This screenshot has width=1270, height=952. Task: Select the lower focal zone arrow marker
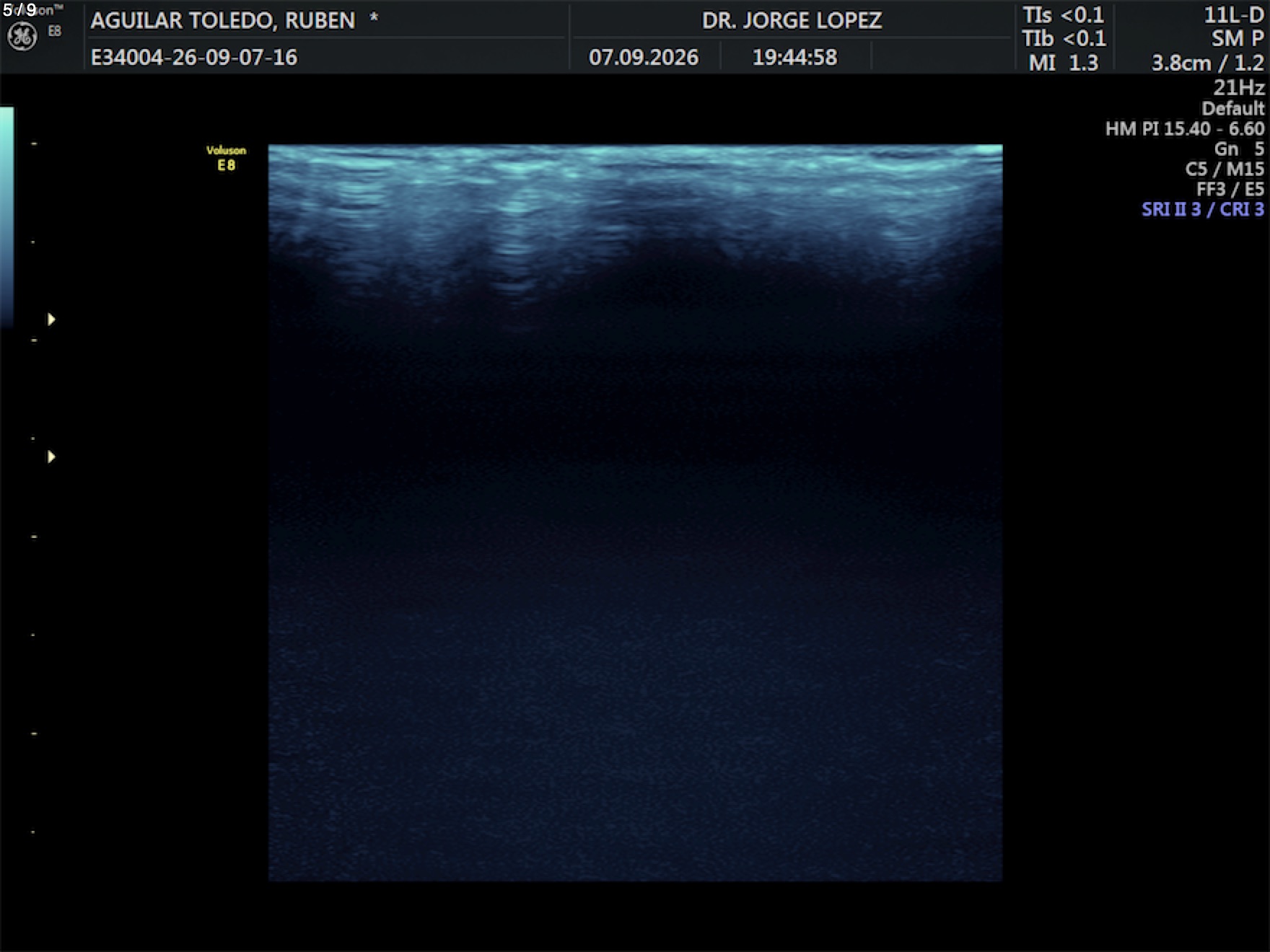point(51,457)
